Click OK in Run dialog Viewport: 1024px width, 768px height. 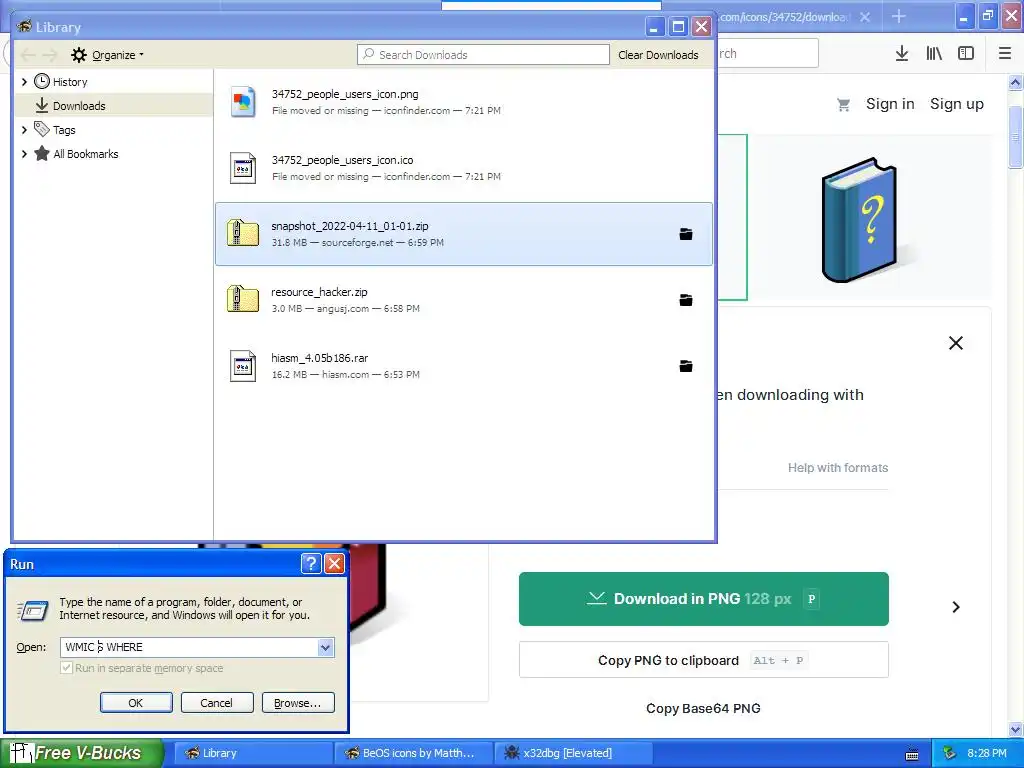click(x=136, y=703)
